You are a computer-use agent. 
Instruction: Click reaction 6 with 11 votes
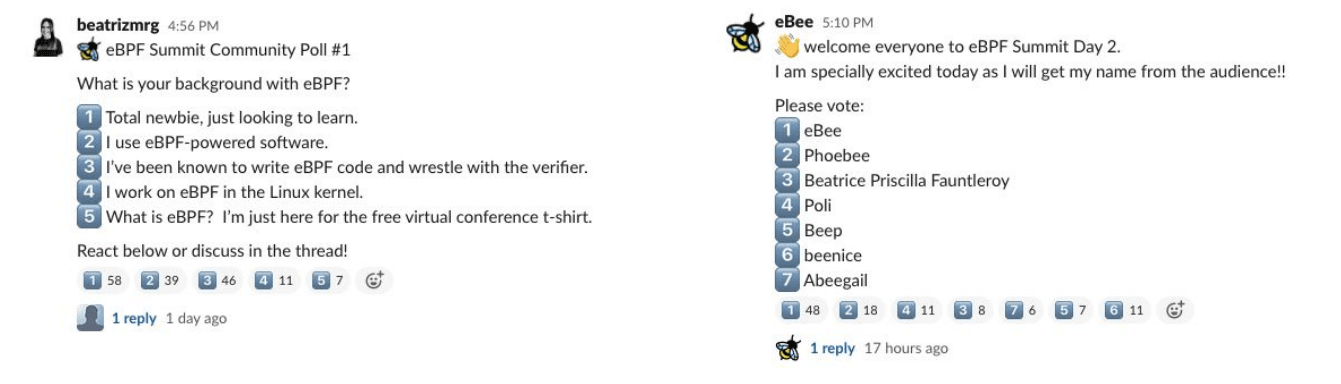(1126, 311)
